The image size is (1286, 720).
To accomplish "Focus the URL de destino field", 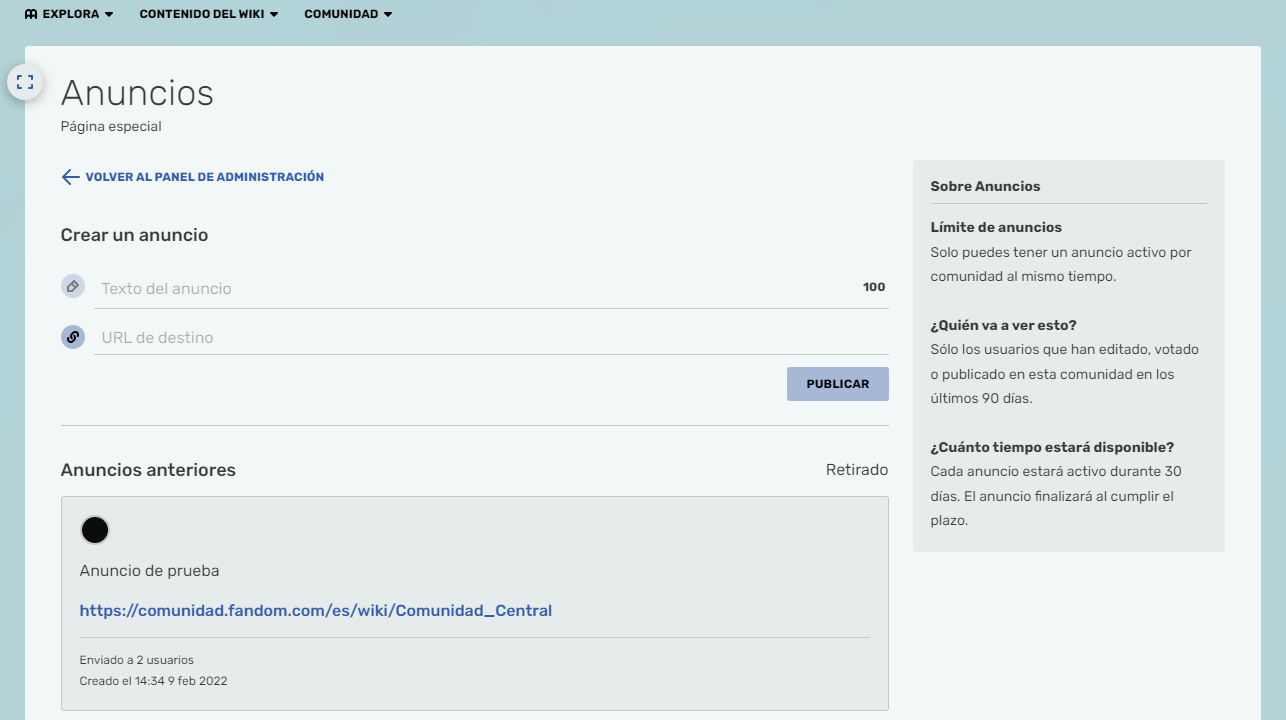I will pyautogui.click(x=491, y=337).
